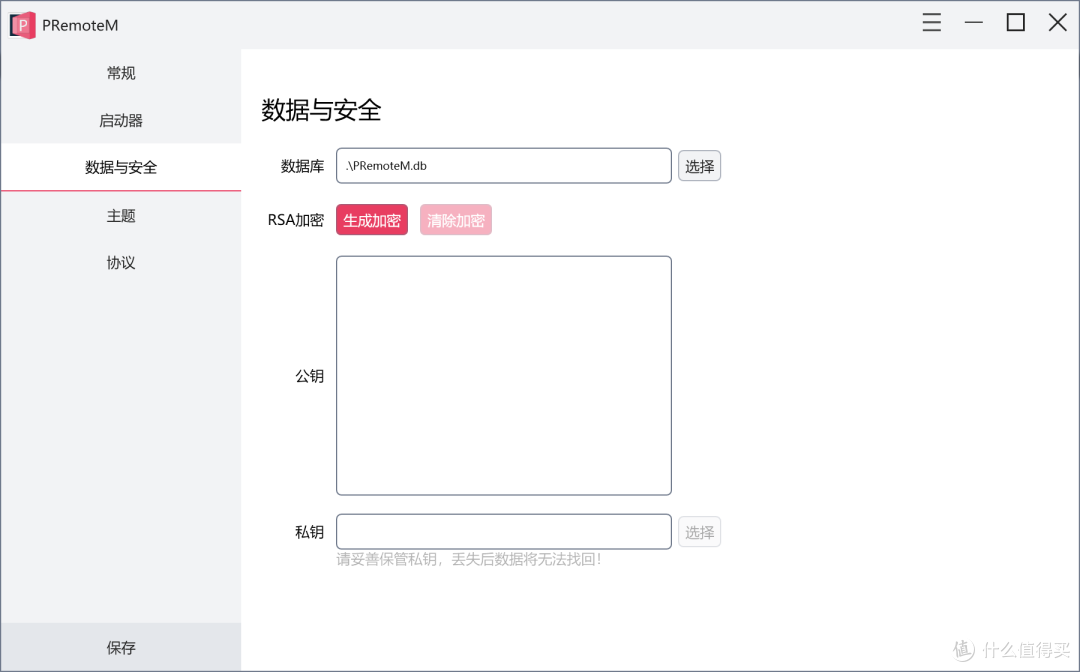Click inside the 公钥 text area

[503, 374]
